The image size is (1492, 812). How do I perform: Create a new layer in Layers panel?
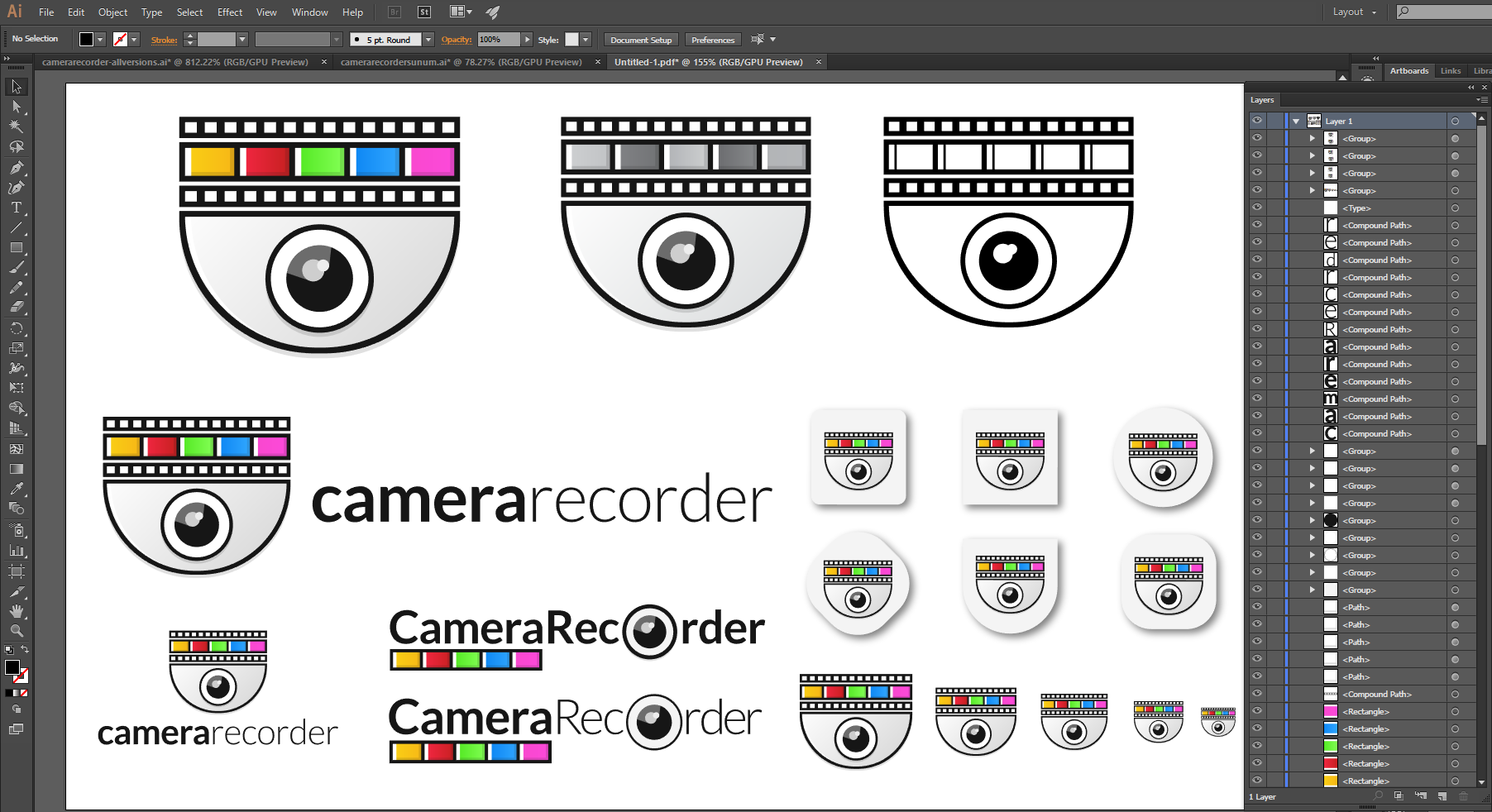point(1442,796)
